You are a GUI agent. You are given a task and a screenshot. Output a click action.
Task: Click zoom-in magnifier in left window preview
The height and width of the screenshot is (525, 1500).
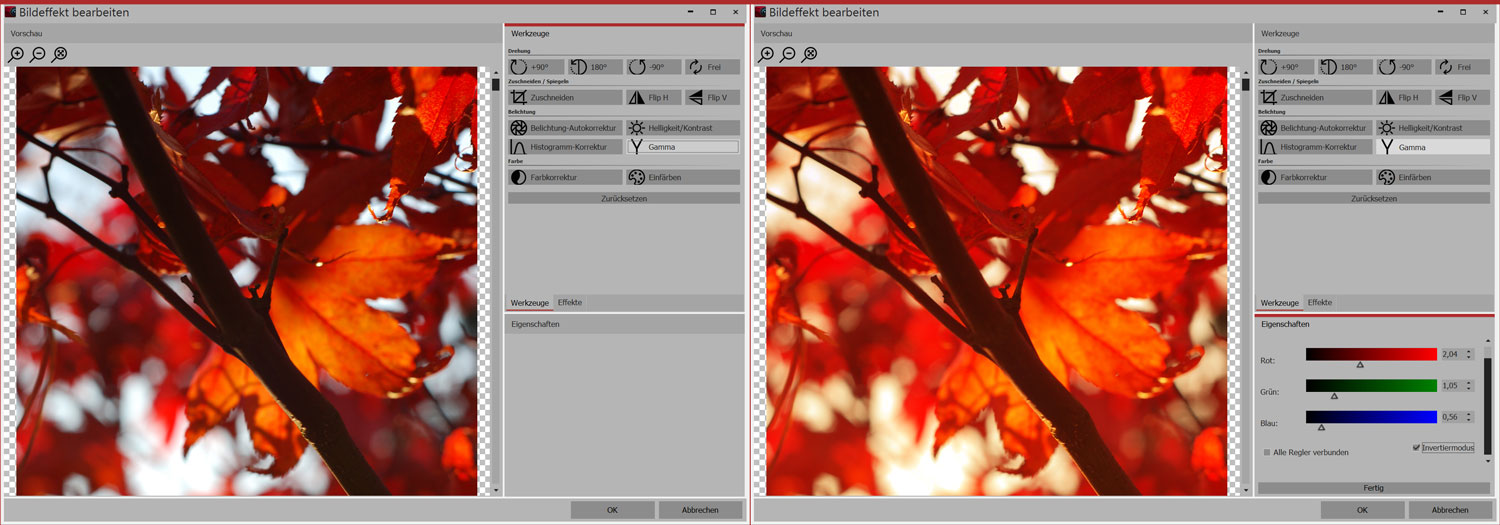click(16, 55)
